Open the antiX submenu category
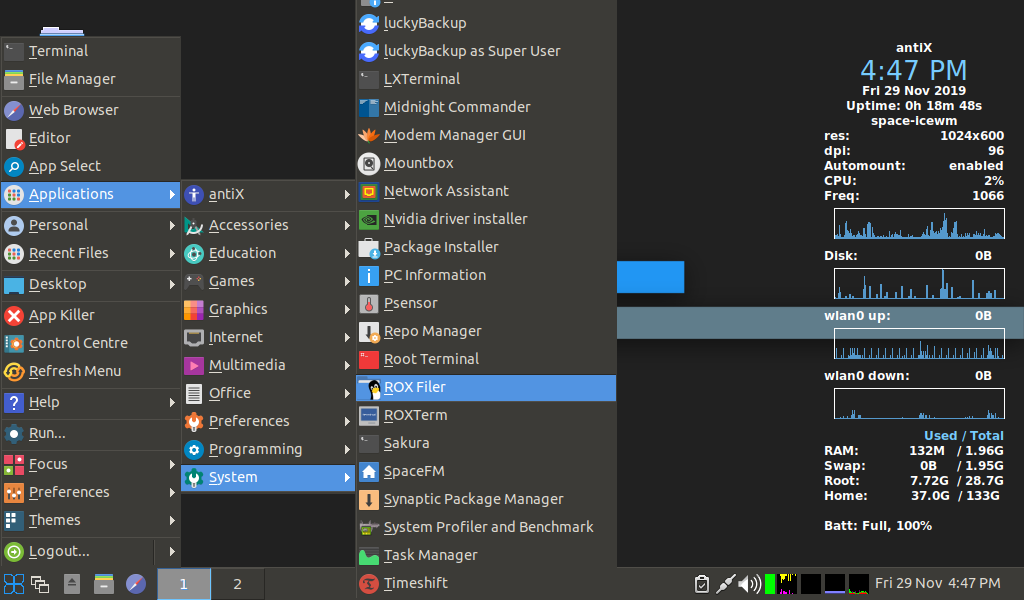The width and height of the screenshot is (1024, 600). pos(268,194)
